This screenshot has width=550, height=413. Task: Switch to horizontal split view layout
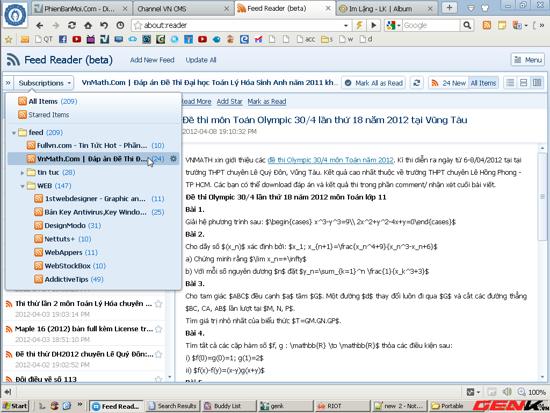pos(523,83)
